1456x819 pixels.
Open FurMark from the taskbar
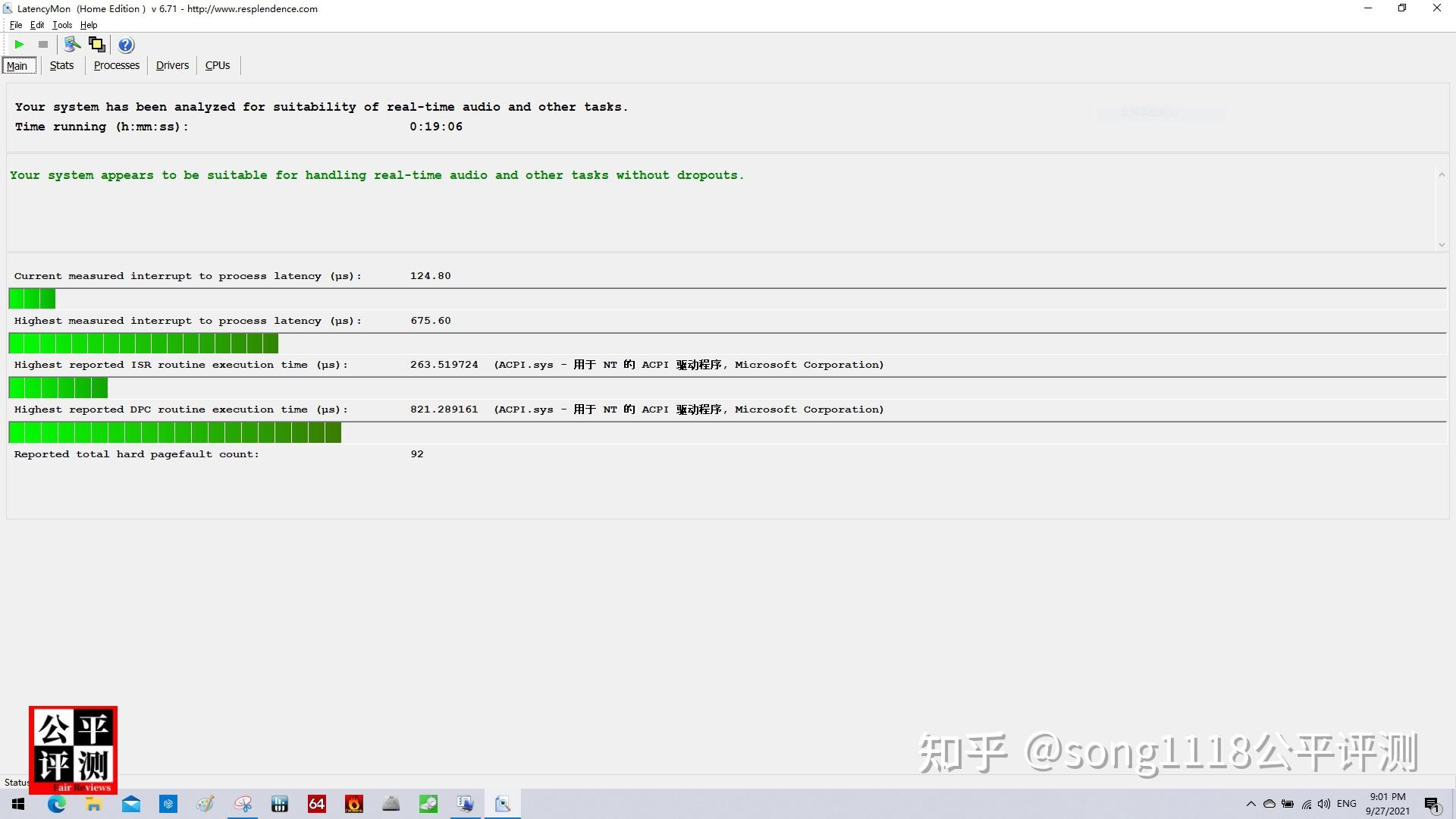click(x=353, y=803)
